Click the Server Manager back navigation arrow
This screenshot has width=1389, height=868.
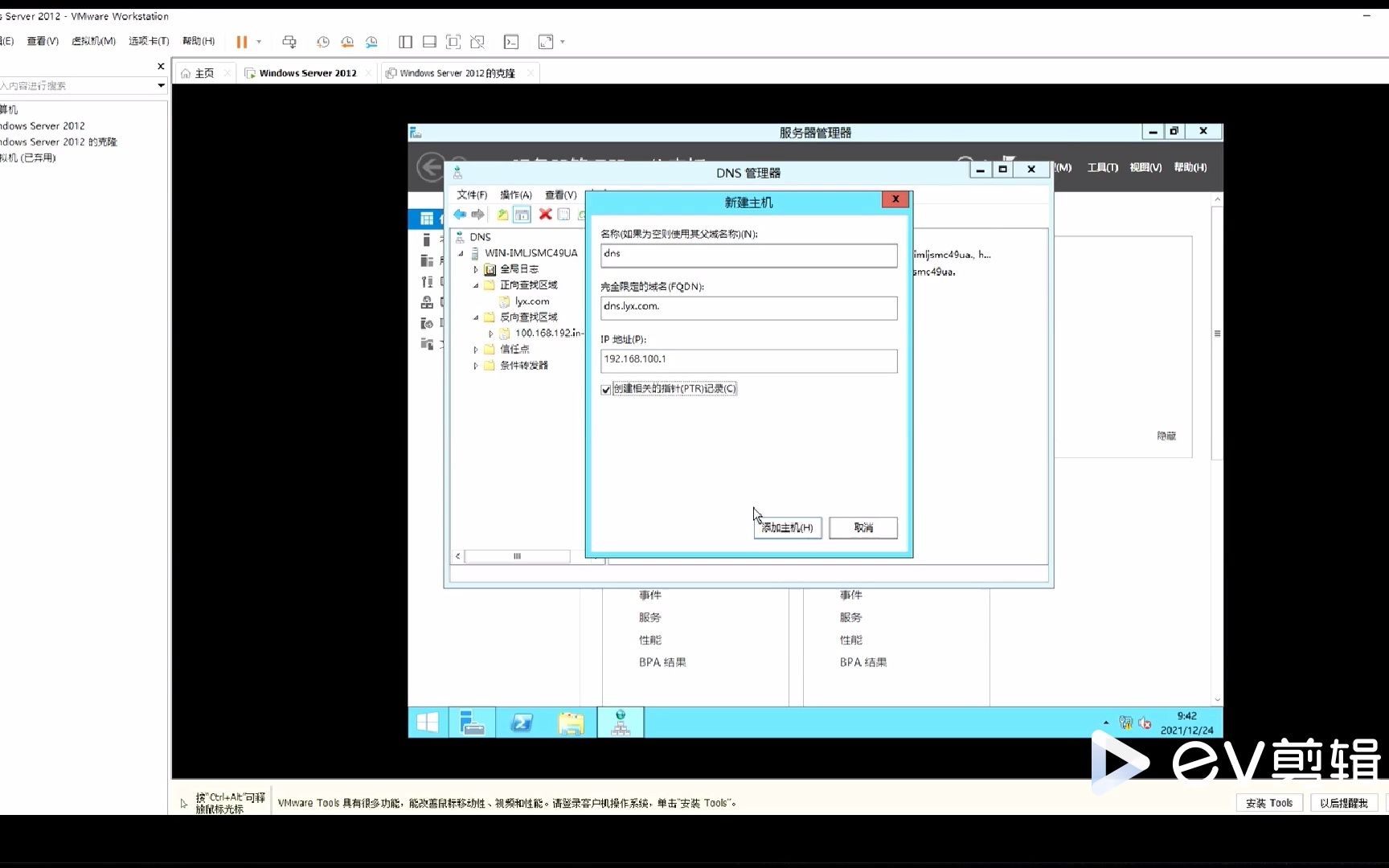point(431,167)
